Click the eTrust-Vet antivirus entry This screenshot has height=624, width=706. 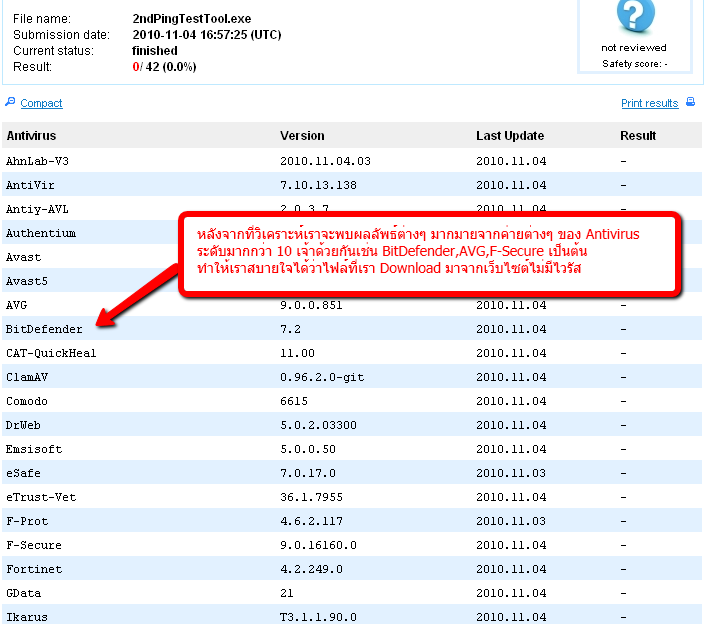coord(41,497)
